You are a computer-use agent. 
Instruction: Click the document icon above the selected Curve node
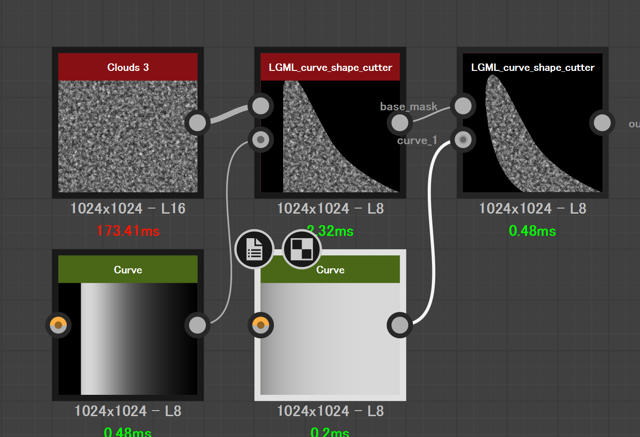point(254,250)
